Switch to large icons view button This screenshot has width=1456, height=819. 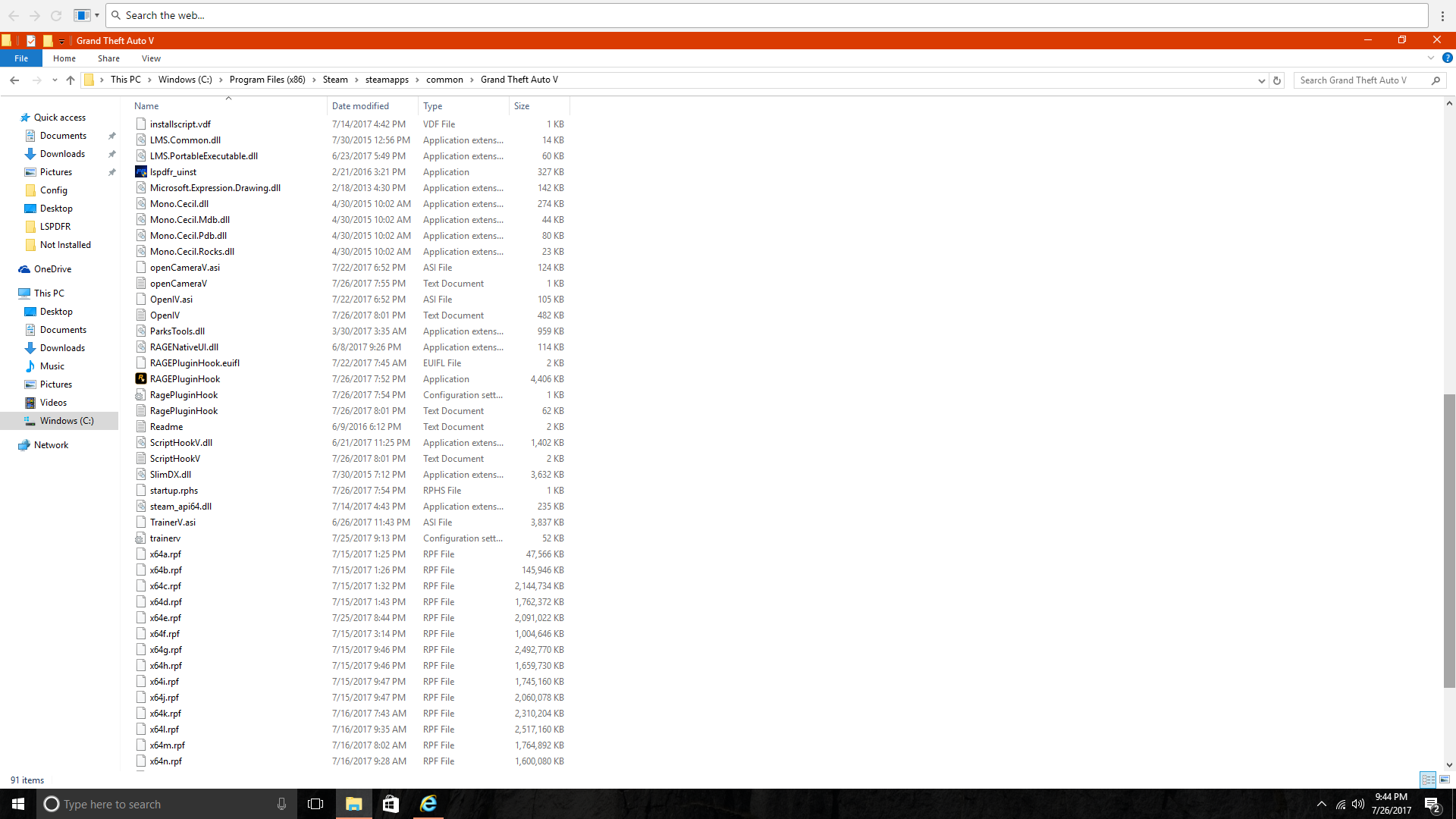[1445, 780]
